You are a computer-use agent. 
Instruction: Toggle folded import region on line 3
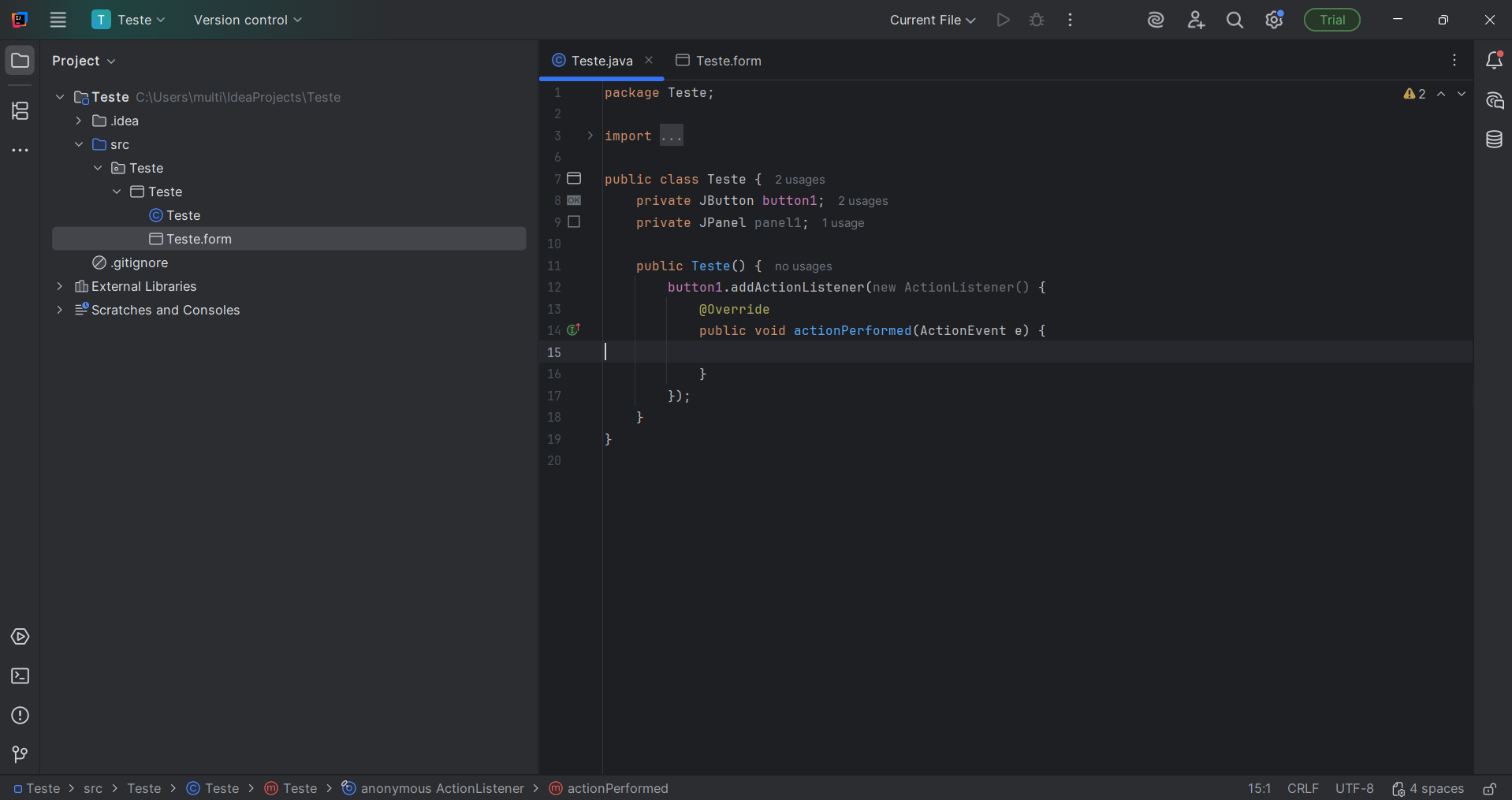point(590,136)
